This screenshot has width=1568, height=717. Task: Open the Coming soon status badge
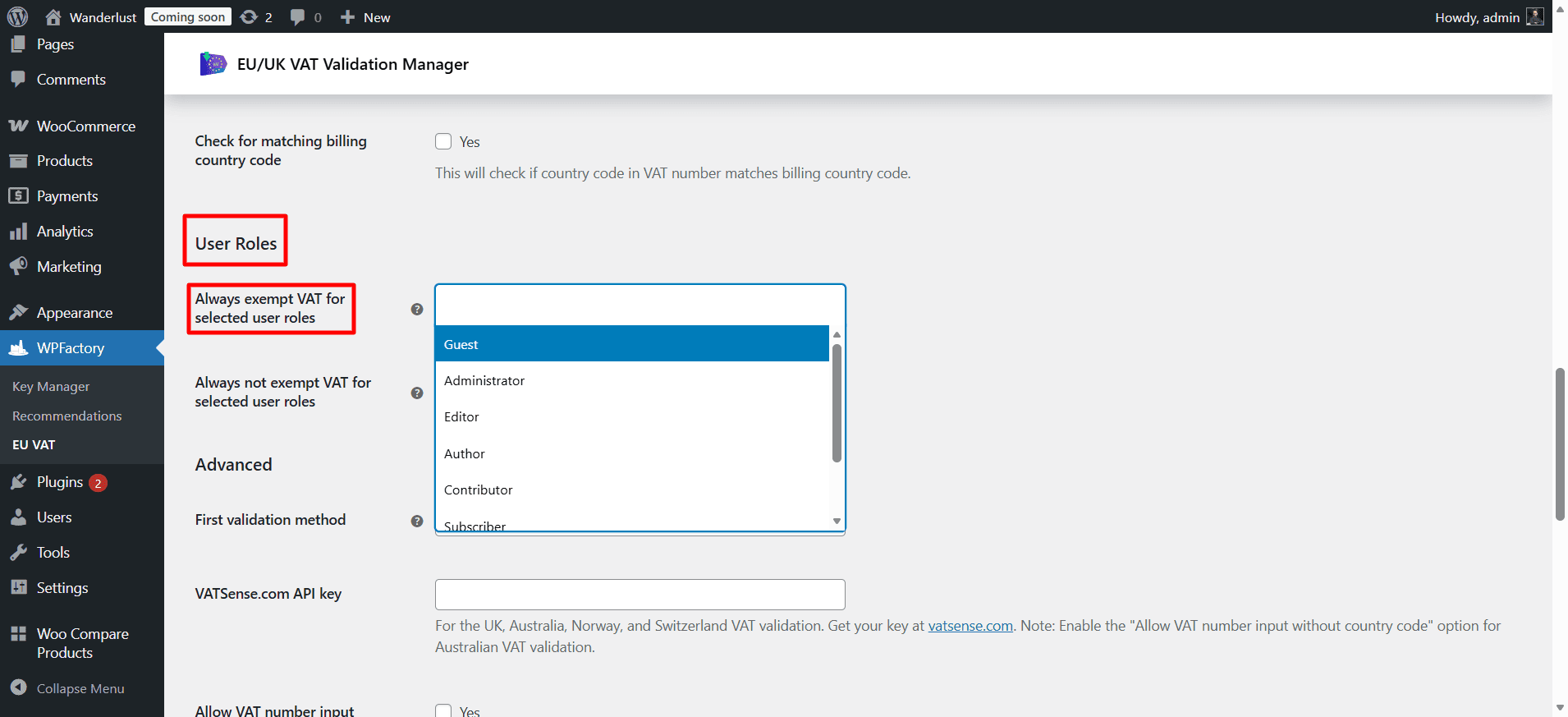pyautogui.click(x=188, y=16)
